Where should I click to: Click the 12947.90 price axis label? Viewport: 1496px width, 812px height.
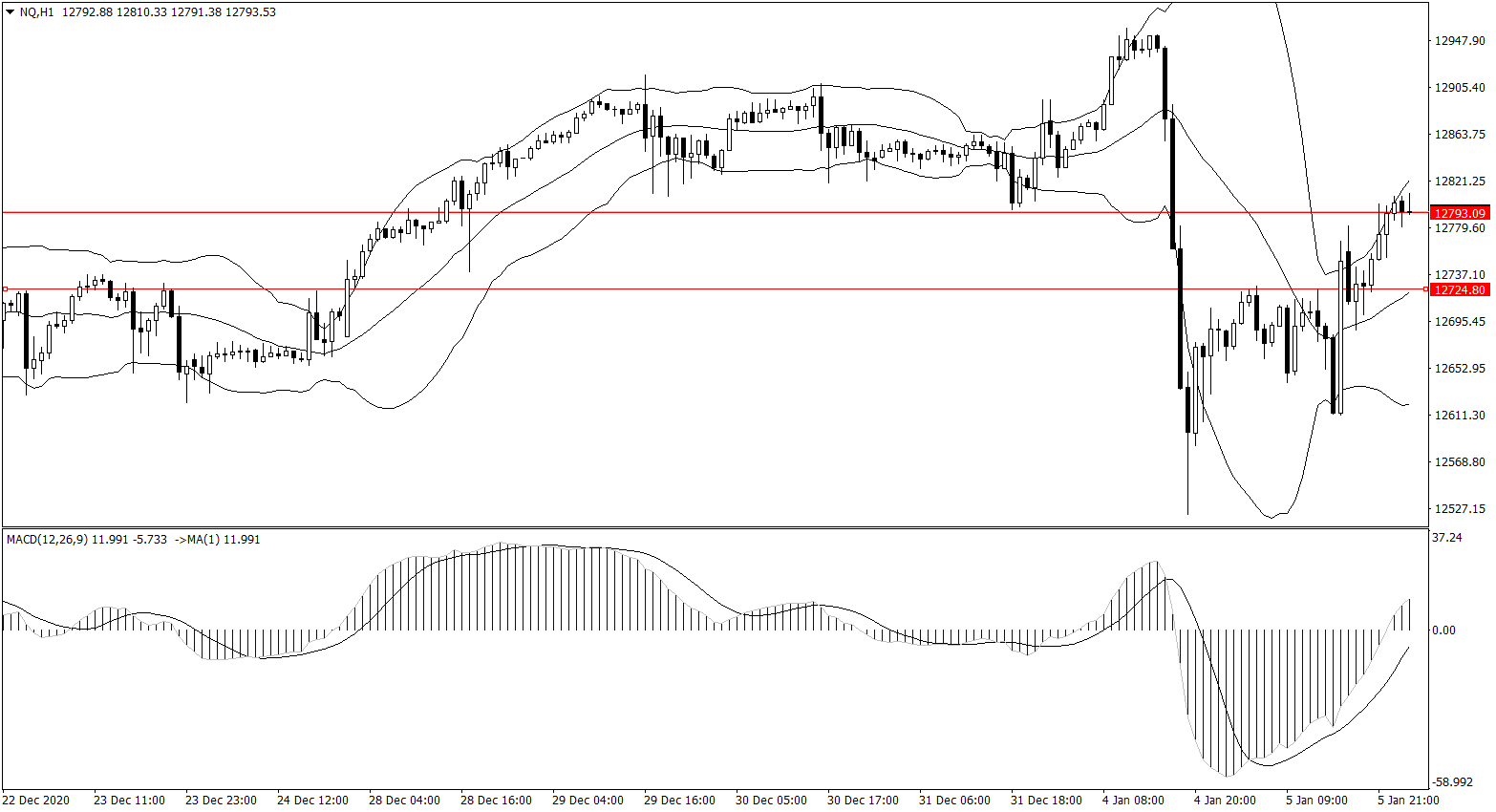(x=1460, y=41)
